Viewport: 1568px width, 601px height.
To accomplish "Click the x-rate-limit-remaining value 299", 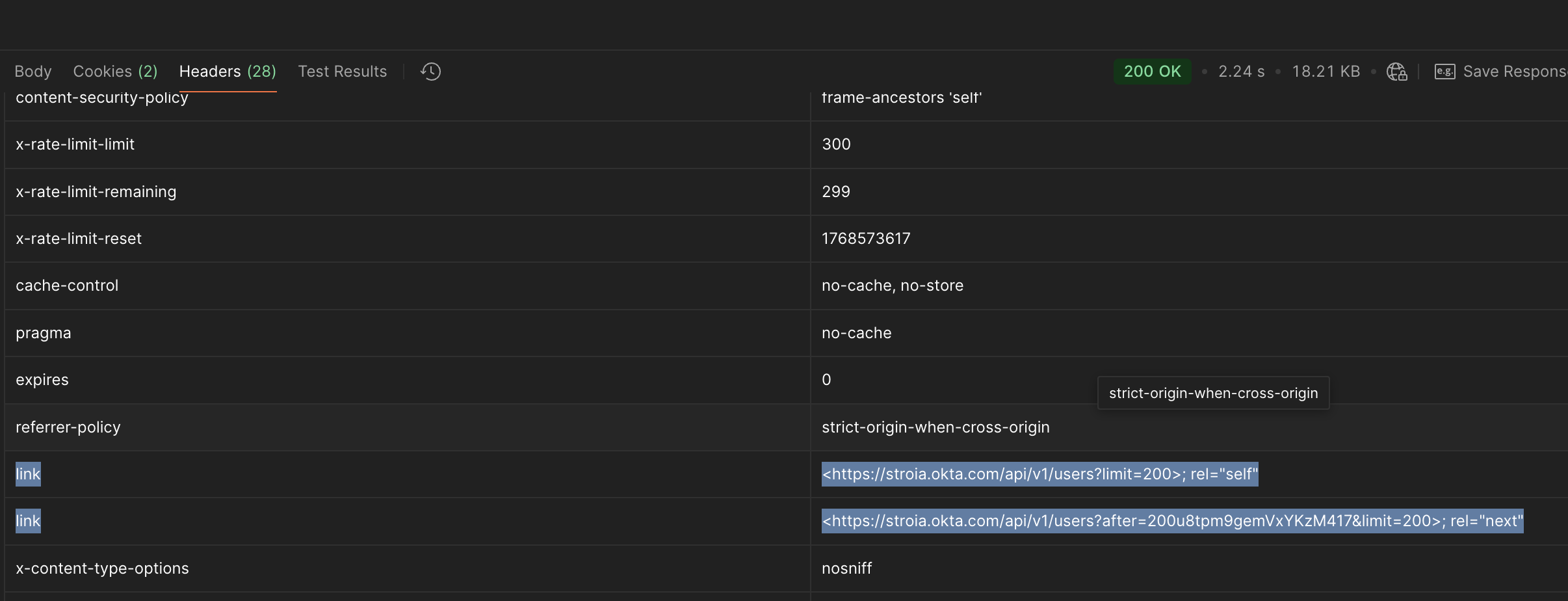I will pyautogui.click(x=836, y=192).
